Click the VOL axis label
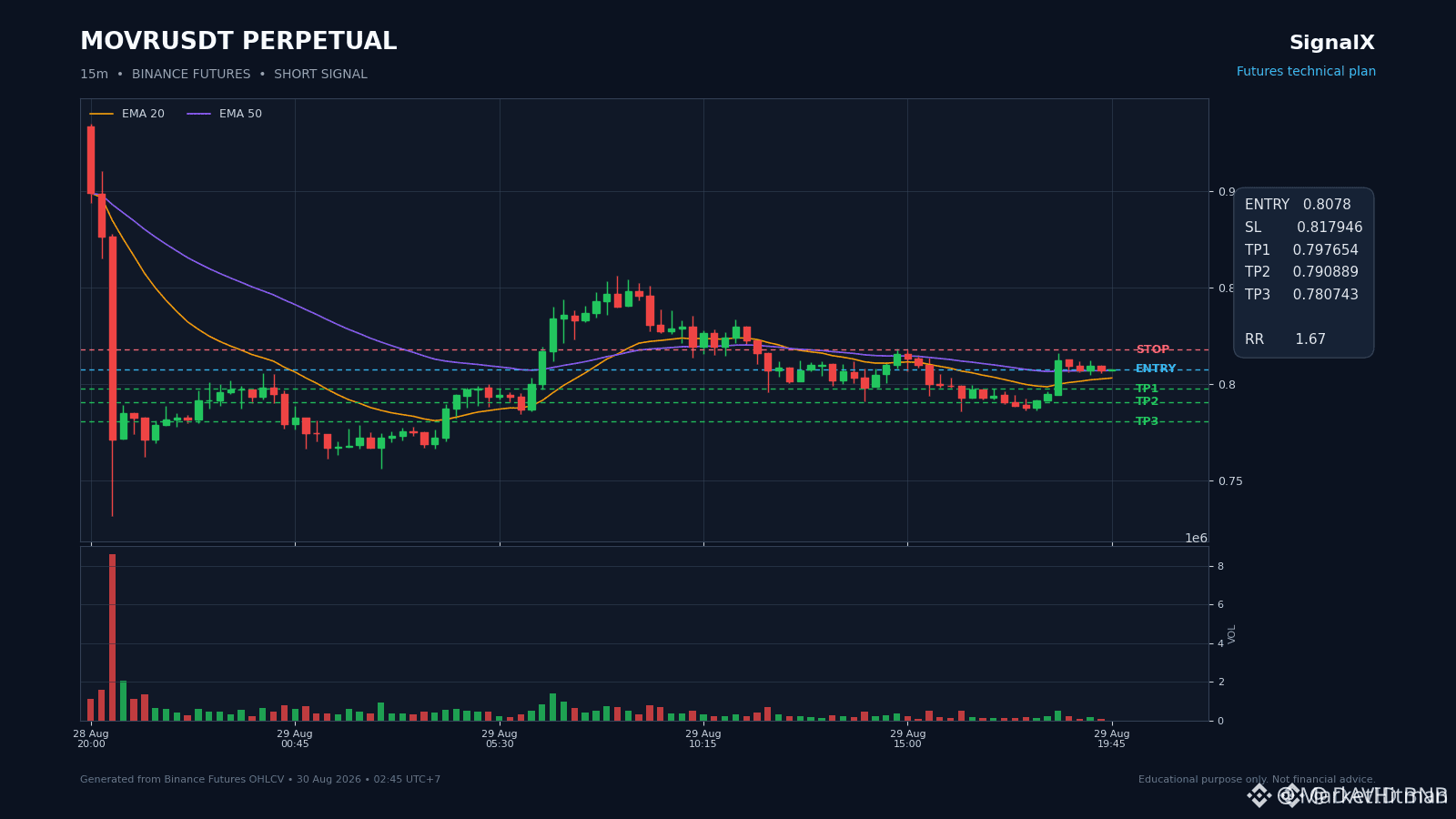Screen dimensions: 1456x819 (x=1232, y=634)
